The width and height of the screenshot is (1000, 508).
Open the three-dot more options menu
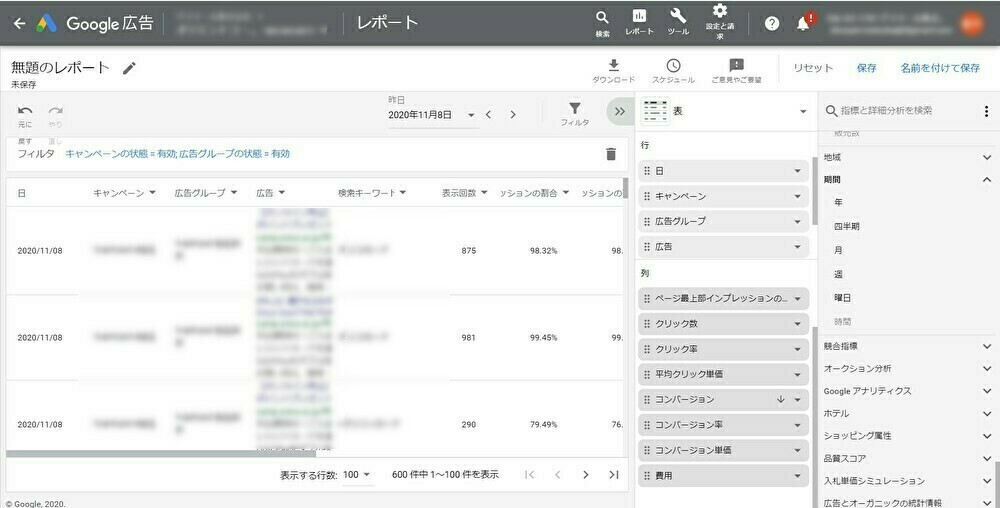click(987, 111)
